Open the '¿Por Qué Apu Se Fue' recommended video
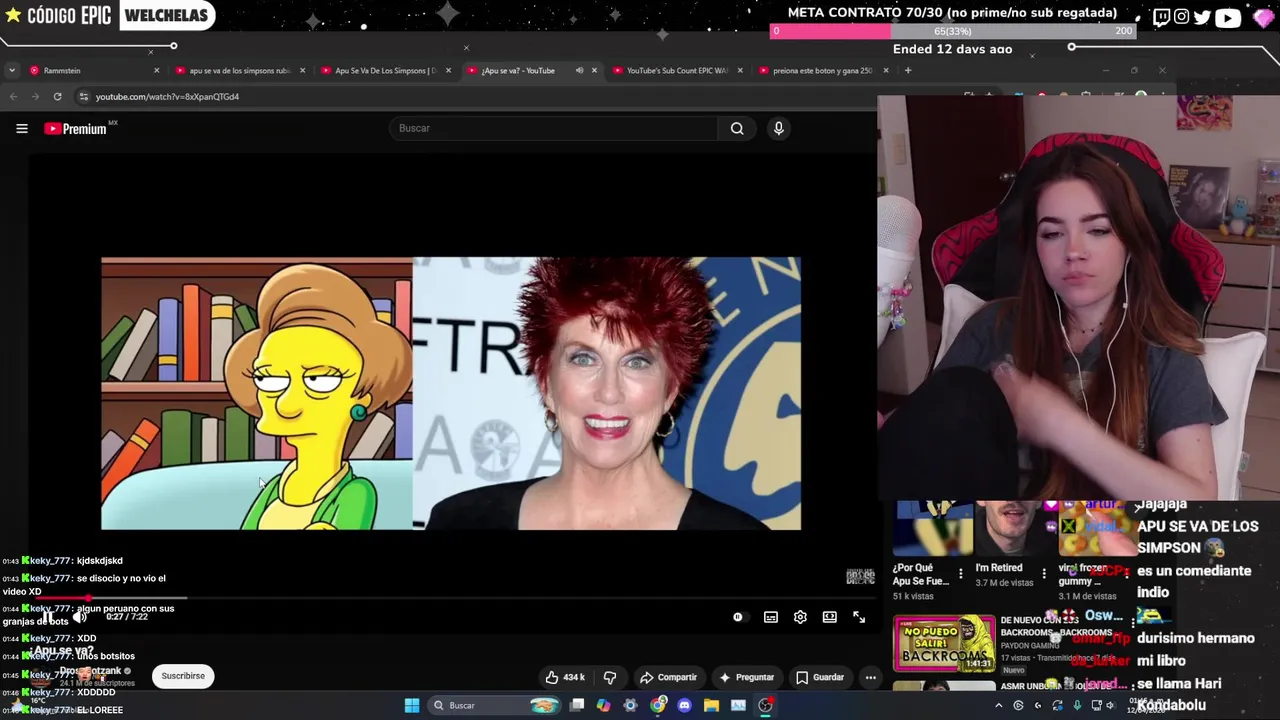This screenshot has width=1280, height=720. tap(931, 528)
